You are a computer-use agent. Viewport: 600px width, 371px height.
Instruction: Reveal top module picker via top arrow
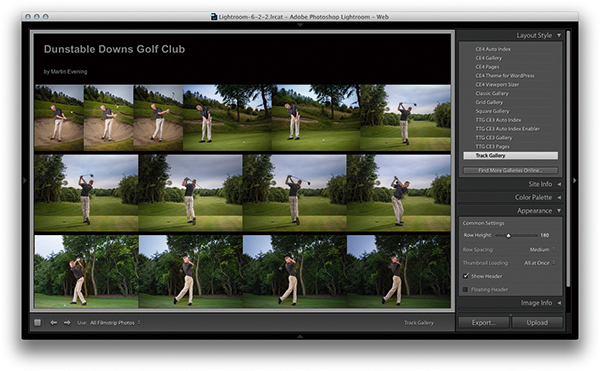[x=300, y=25]
